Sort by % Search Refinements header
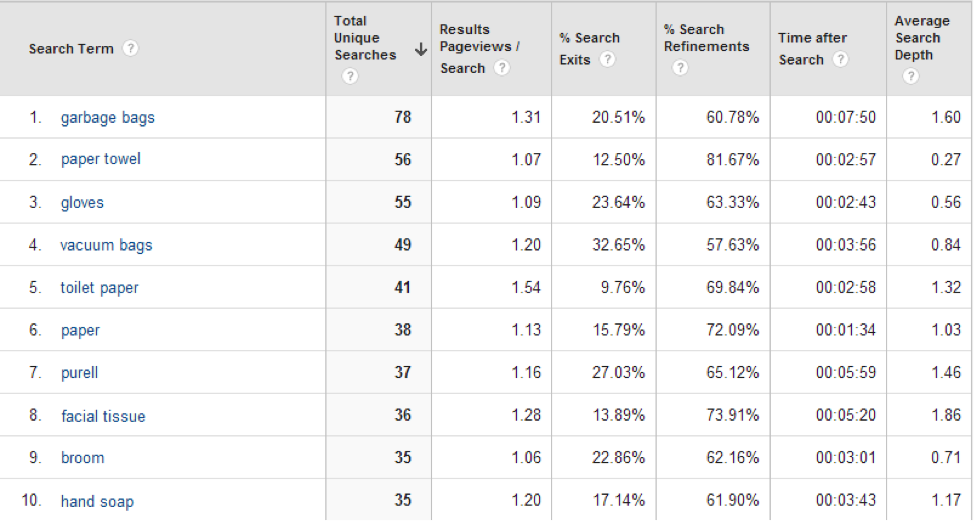This screenshot has height=521, width=974. 706,38
